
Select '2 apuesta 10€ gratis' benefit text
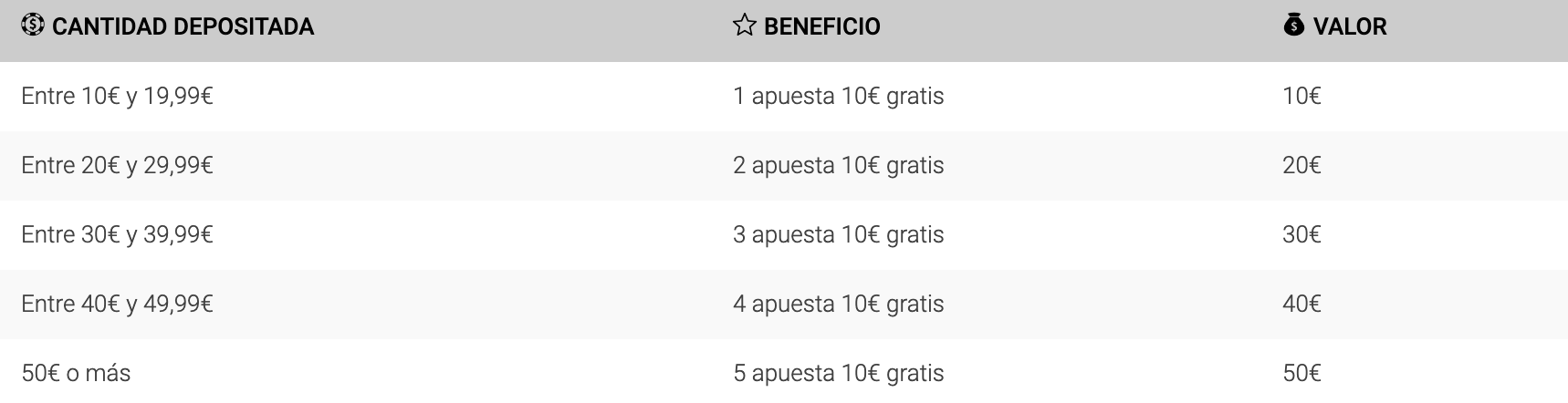(x=839, y=166)
